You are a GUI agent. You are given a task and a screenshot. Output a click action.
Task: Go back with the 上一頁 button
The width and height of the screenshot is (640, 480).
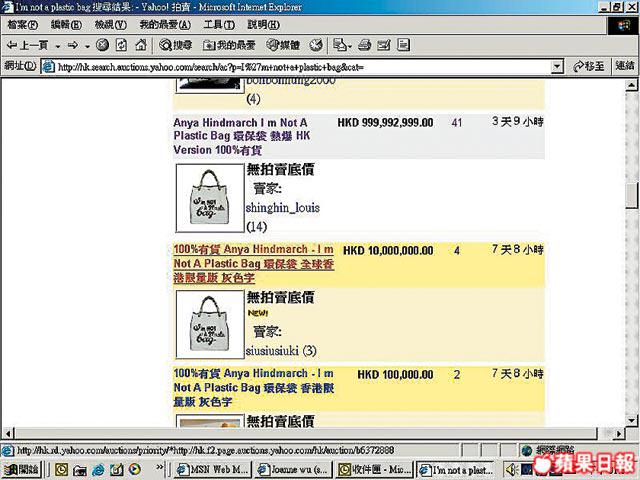click(x=27, y=45)
